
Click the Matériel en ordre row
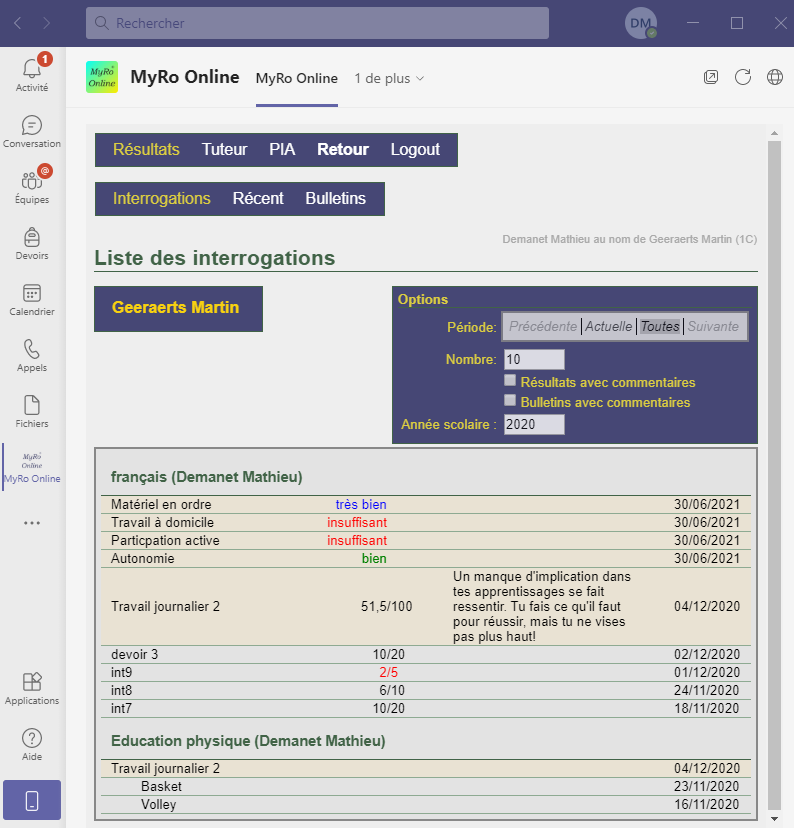pos(426,504)
